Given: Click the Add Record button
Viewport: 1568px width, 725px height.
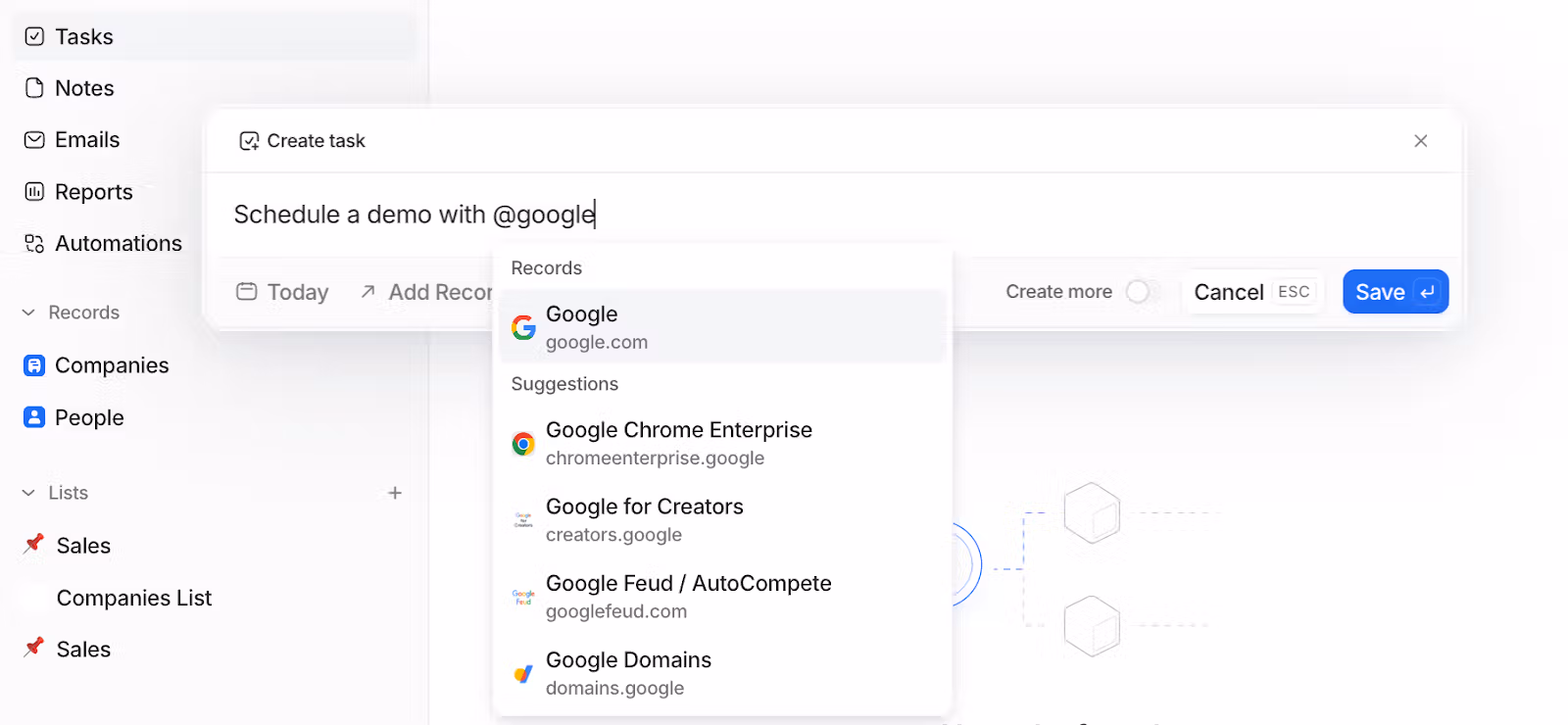Looking at the screenshot, I should point(425,292).
